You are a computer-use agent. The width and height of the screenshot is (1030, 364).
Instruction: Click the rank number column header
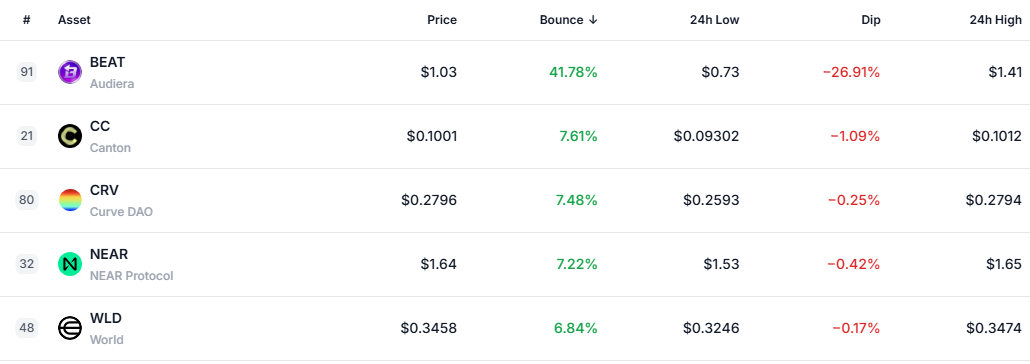(27, 20)
